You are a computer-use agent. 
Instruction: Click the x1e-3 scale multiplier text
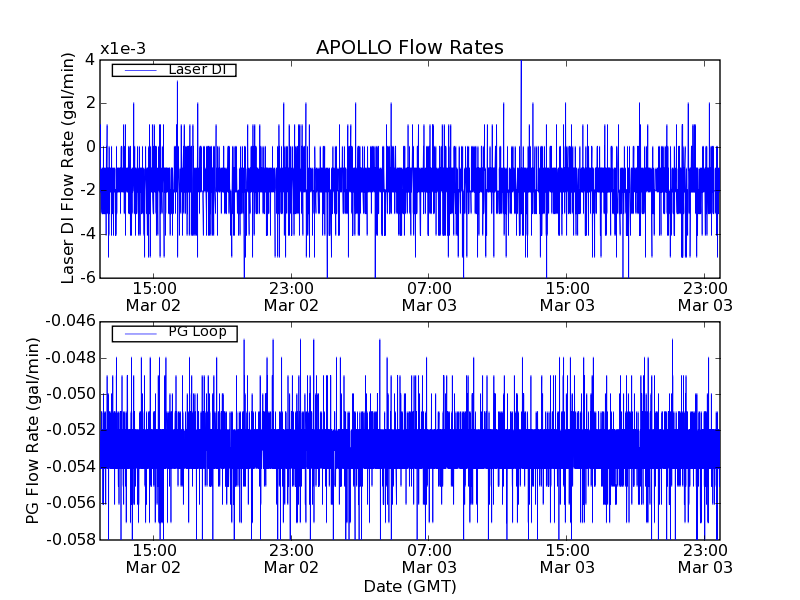[x=123, y=50]
